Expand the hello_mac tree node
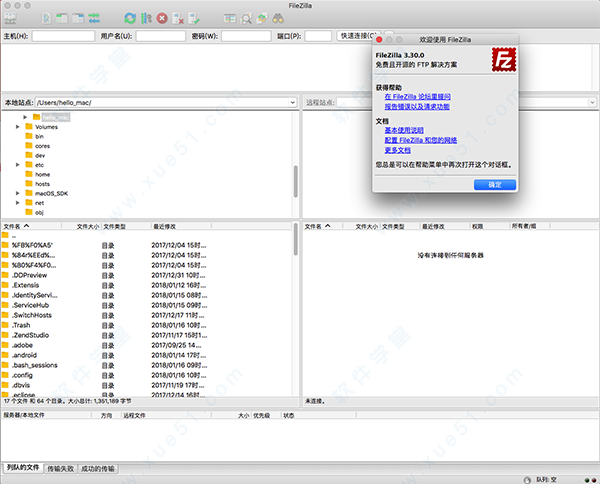Image resolution: width=600 pixels, height=484 pixels. click(25, 117)
